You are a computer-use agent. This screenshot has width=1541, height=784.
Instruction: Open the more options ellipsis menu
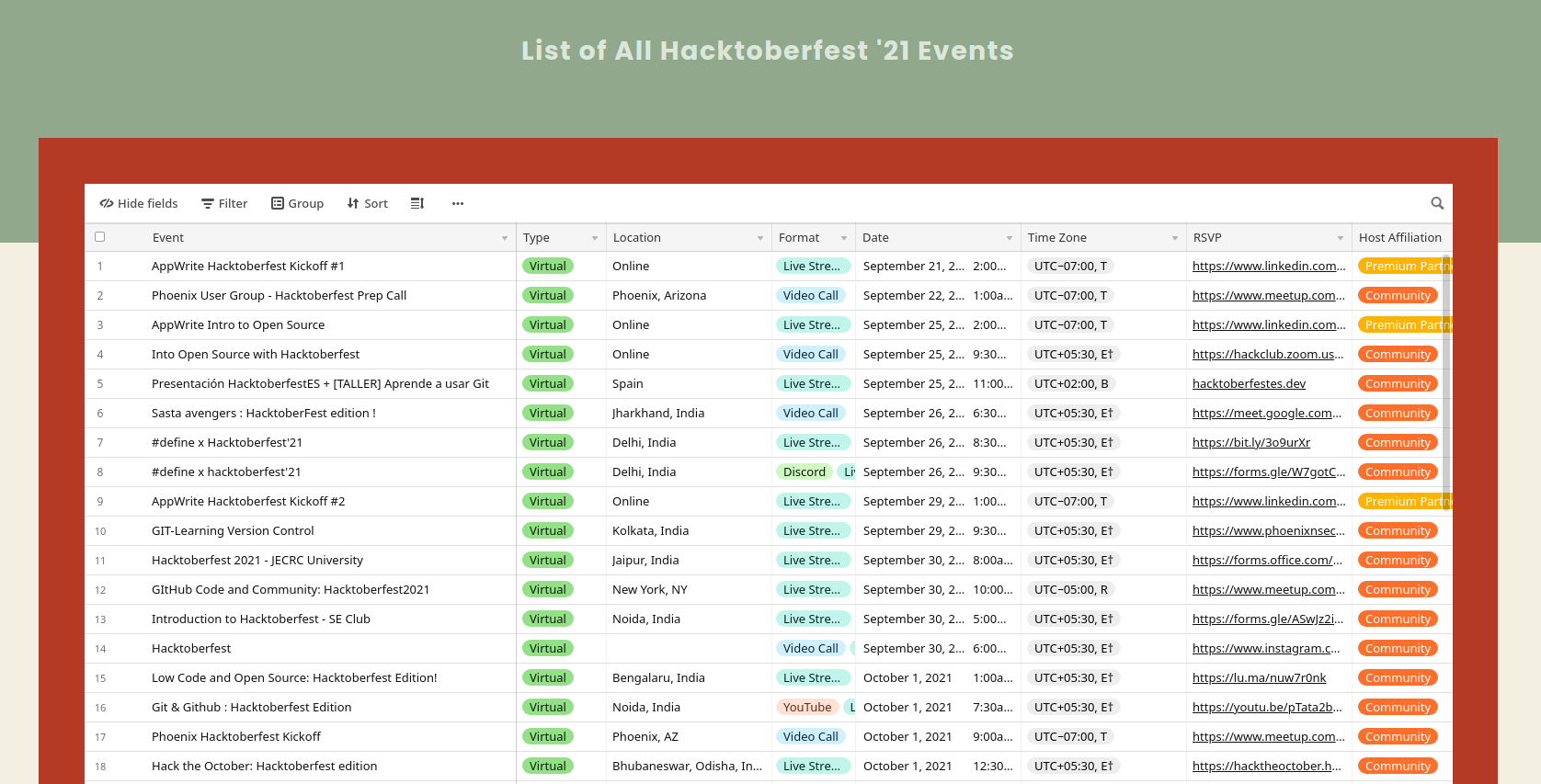coord(458,203)
